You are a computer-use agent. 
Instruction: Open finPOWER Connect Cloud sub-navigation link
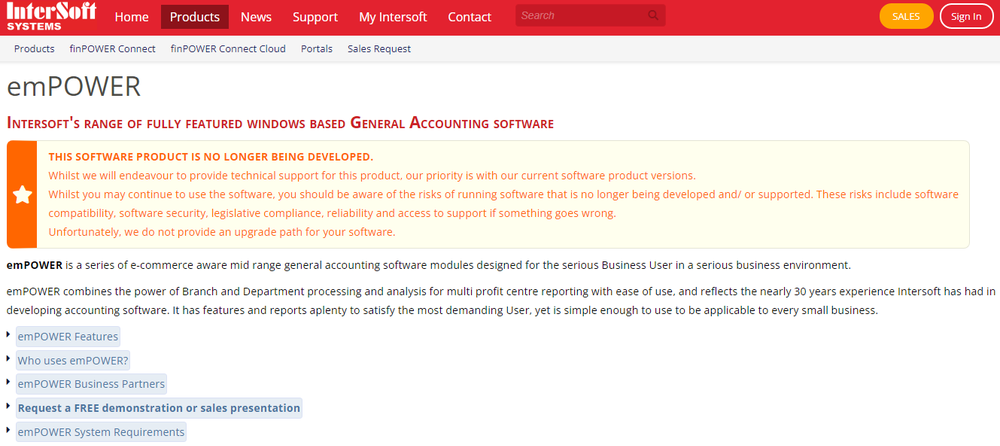(x=228, y=48)
